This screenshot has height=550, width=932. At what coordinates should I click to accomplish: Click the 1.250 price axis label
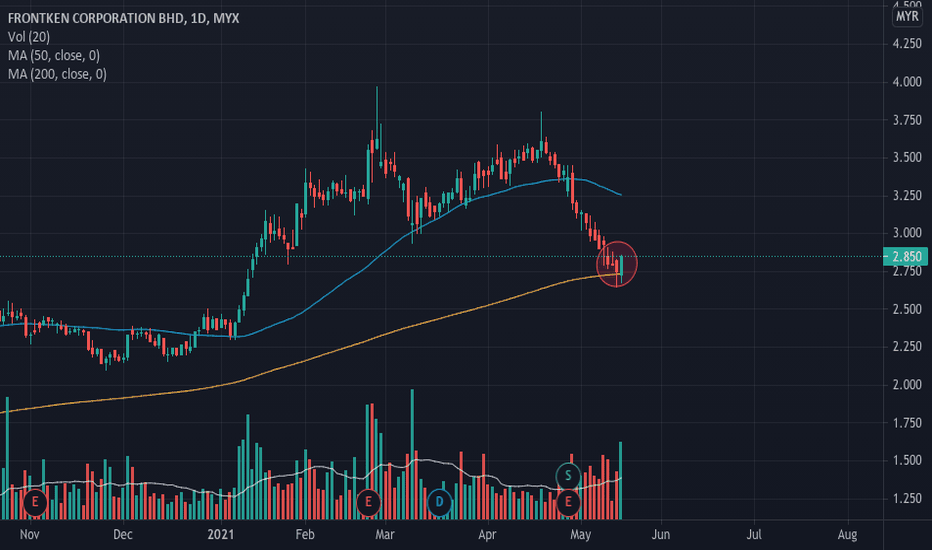click(907, 498)
